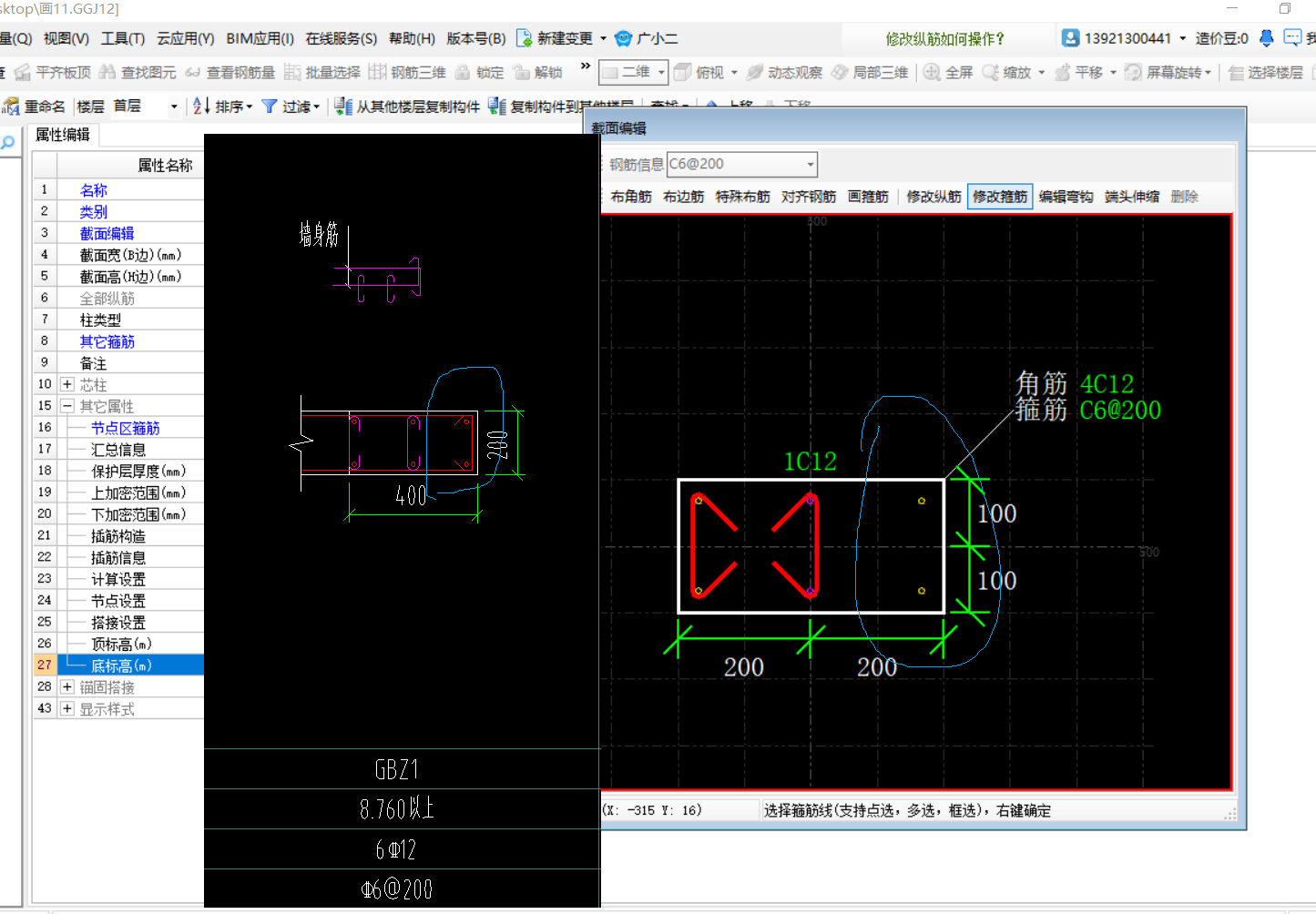Click the 全屏 fullscreen icon
Screen dimensions: 1316x914
(x=933, y=73)
